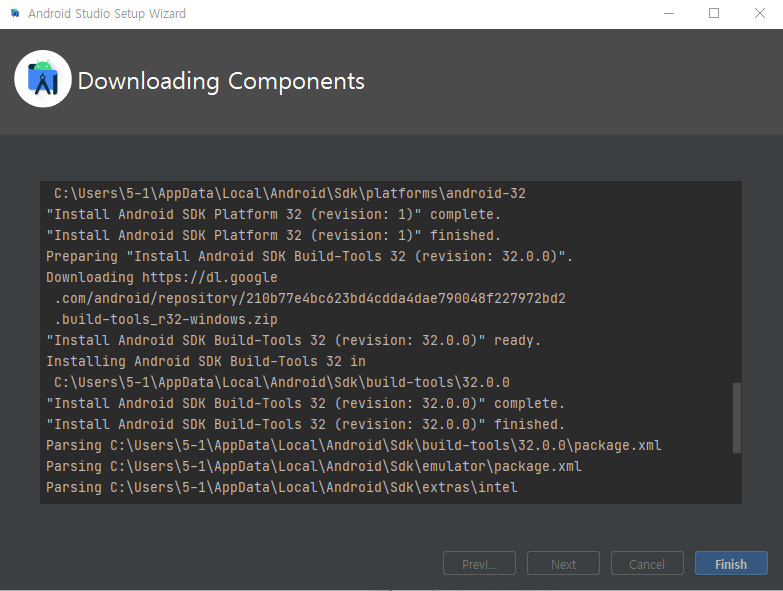Click 'Downloading https://dl.google' line

(x=162, y=278)
